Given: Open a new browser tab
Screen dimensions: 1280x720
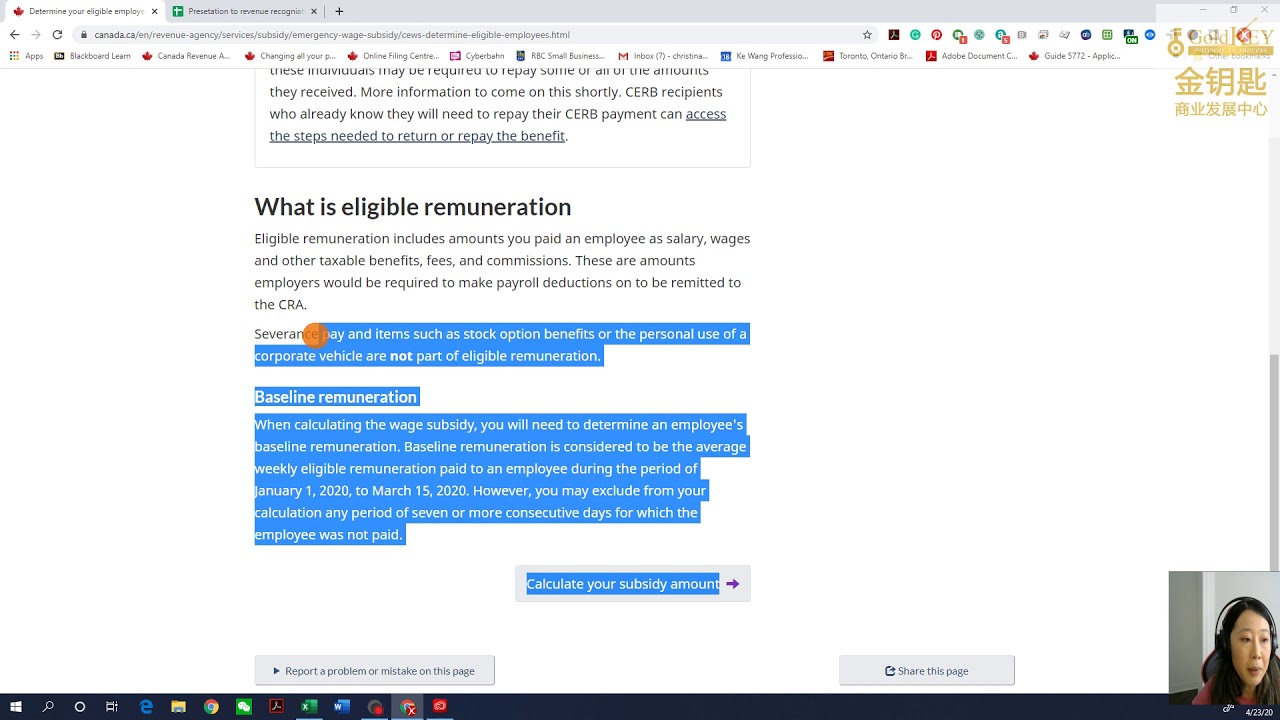Looking at the screenshot, I should coord(339,11).
